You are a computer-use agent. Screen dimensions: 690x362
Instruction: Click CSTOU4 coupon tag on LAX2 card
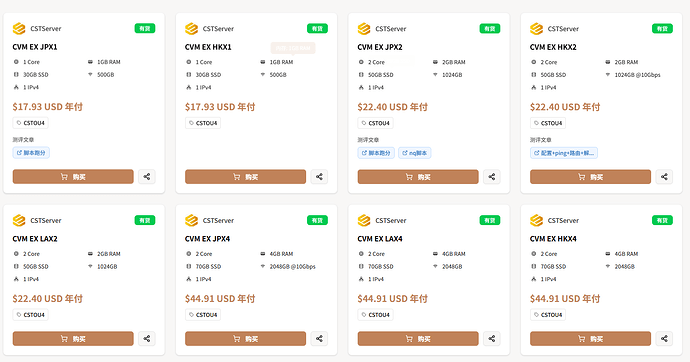tap(30, 315)
